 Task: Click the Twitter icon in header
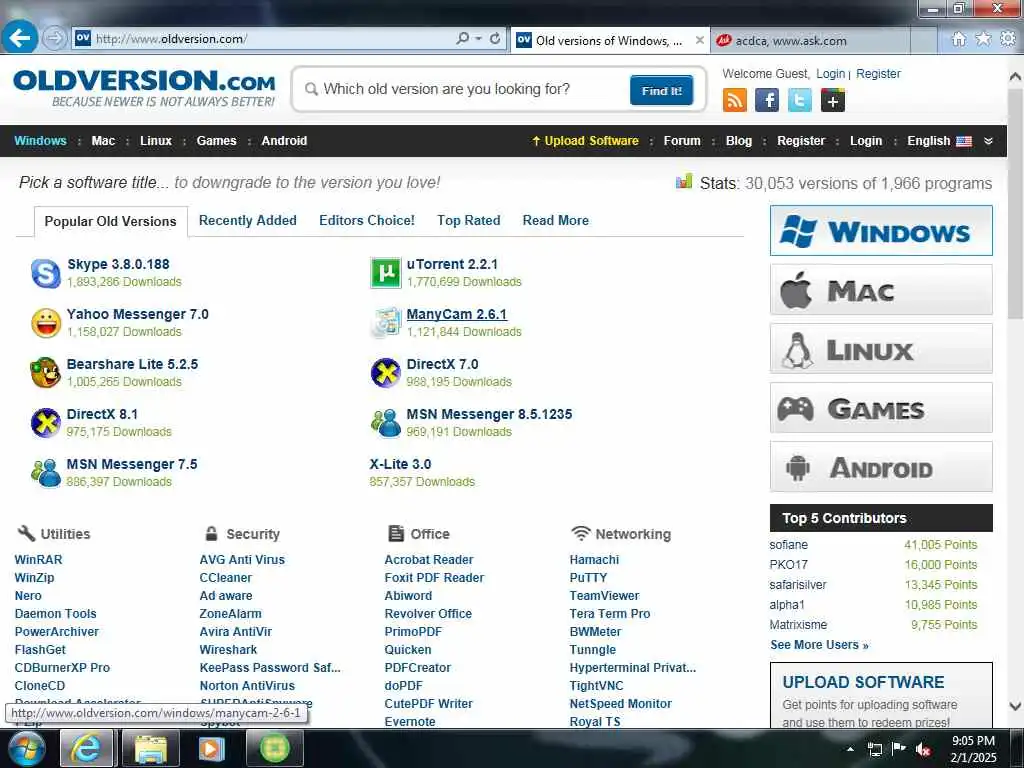pyautogui.click(x=800, y=101)
